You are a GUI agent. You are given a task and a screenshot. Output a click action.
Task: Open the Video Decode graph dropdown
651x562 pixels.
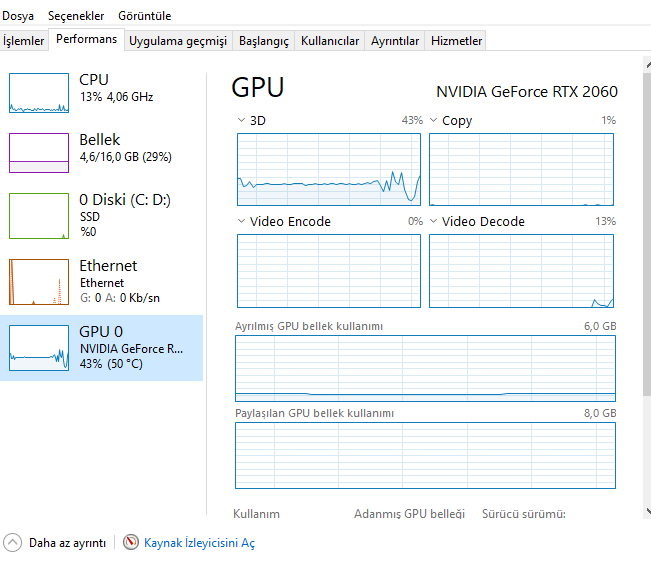click(x=434, y=222)
